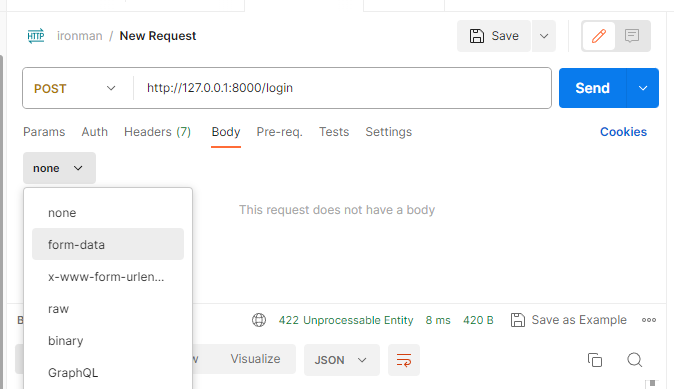Send the request with the Send button
This screenshot has width=674, height=389.
pyautogui.click(x=593, y=88)
